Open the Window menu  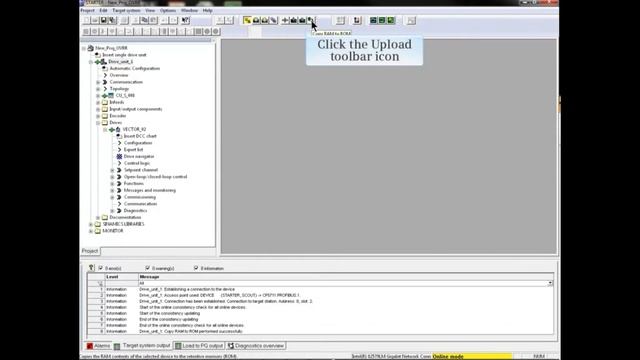coord(189,10)
